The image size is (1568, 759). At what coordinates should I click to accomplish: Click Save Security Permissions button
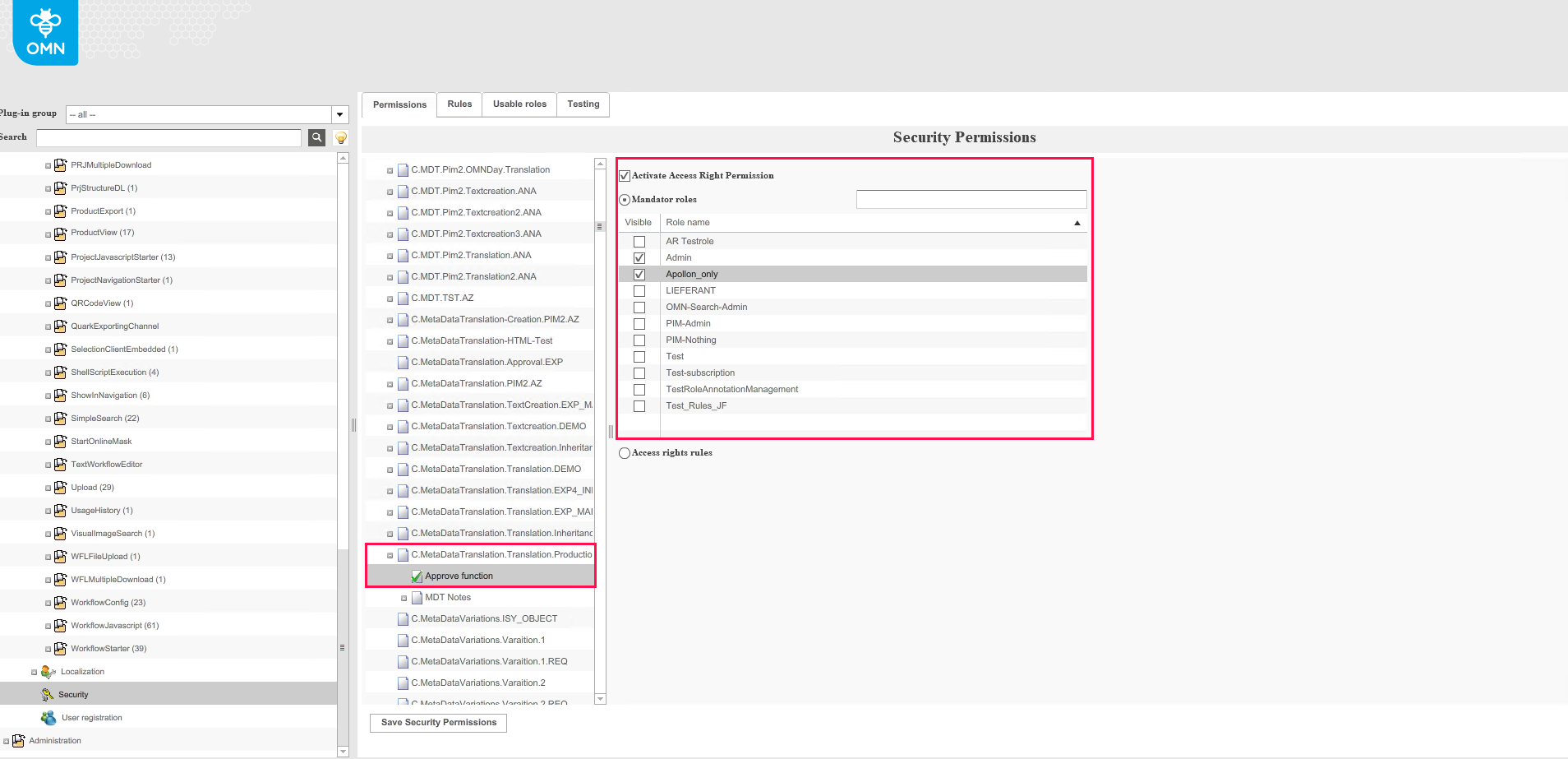click(438, 723)
